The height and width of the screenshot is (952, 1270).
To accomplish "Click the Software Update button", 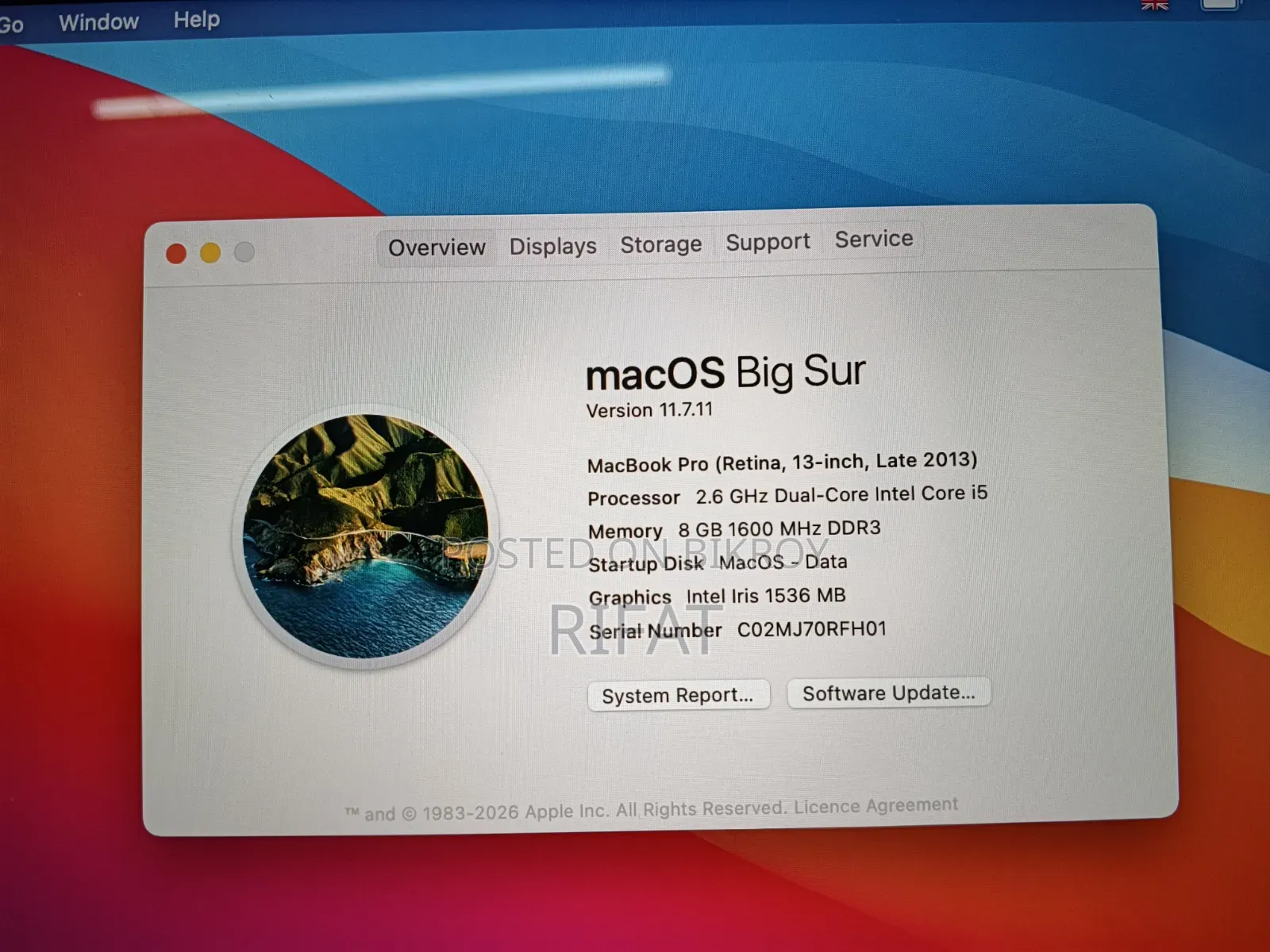I will [888, 693].
